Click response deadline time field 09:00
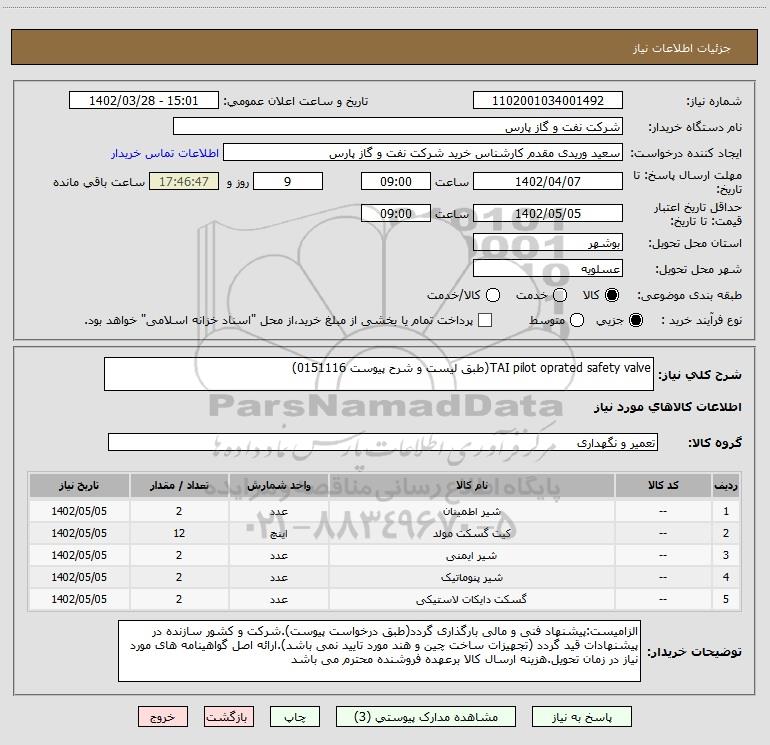The width and height of the screenshot is (770, 745). [x=396, y=181]
